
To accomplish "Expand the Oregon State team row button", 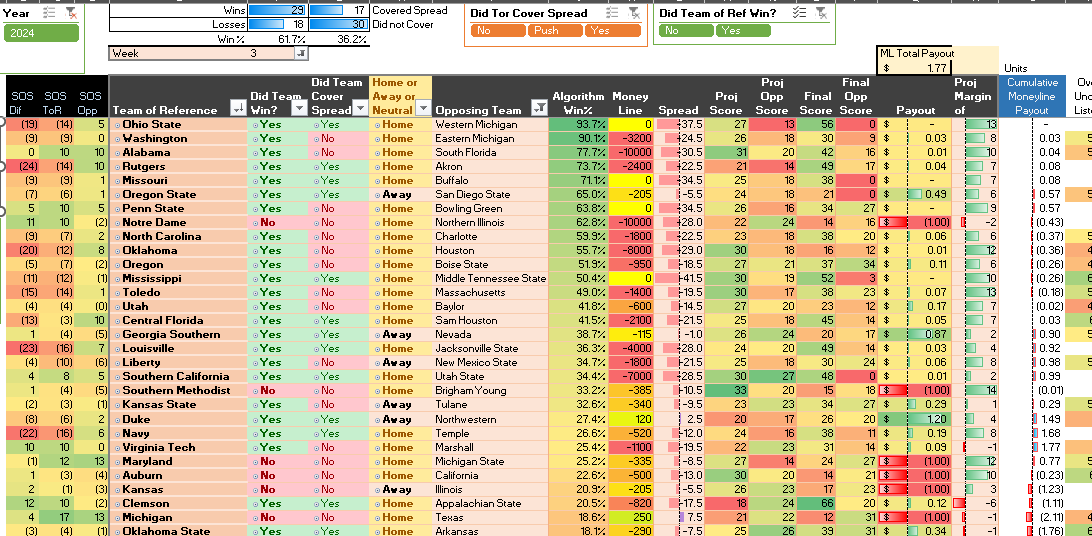I will click(118, 195).
